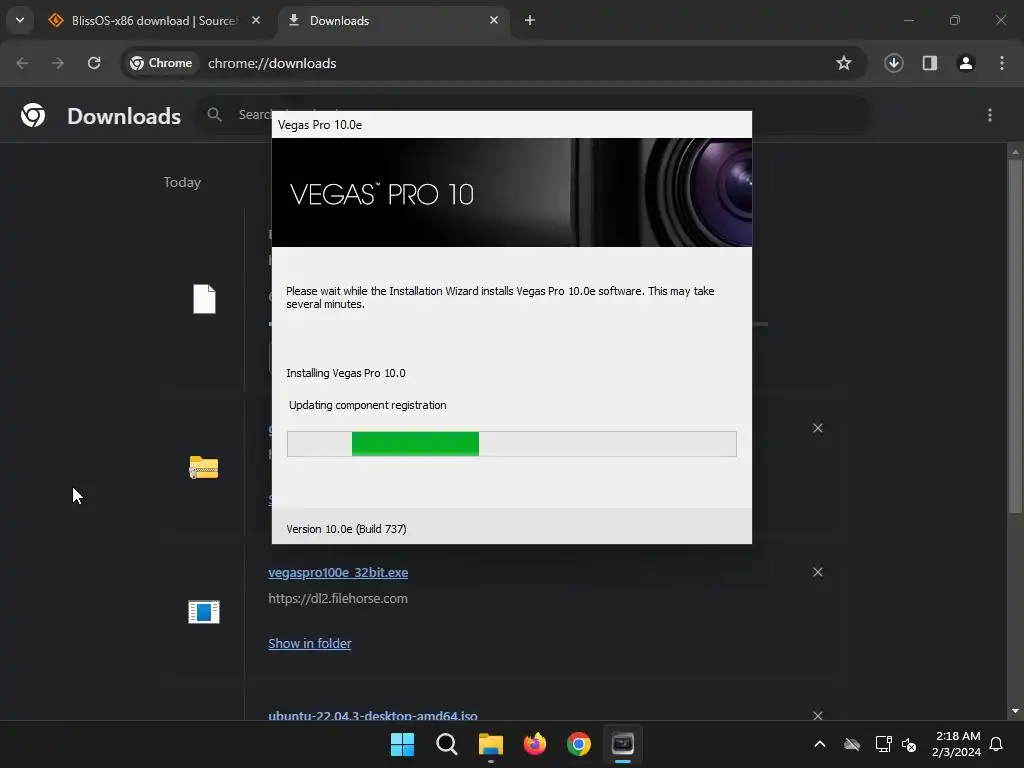Screen dimensions: 1024x768
Task: Open the Windows Start menu
Action: pyautogui.click(x=402, y=744)
